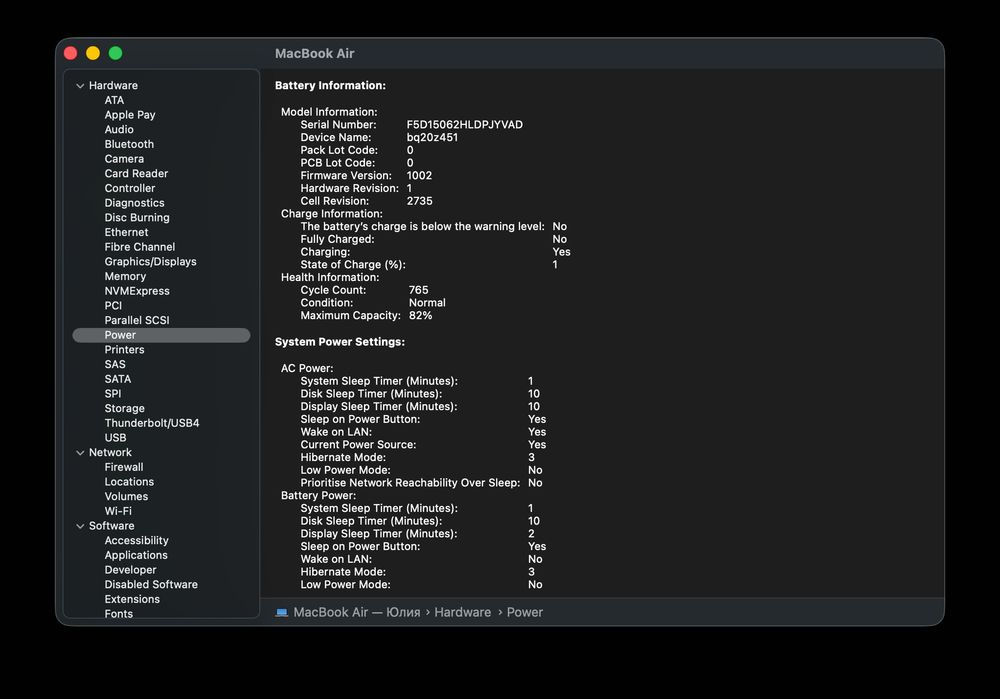Select USB in the sidebar
The image size is (1000, 699).
pos(115,438)
